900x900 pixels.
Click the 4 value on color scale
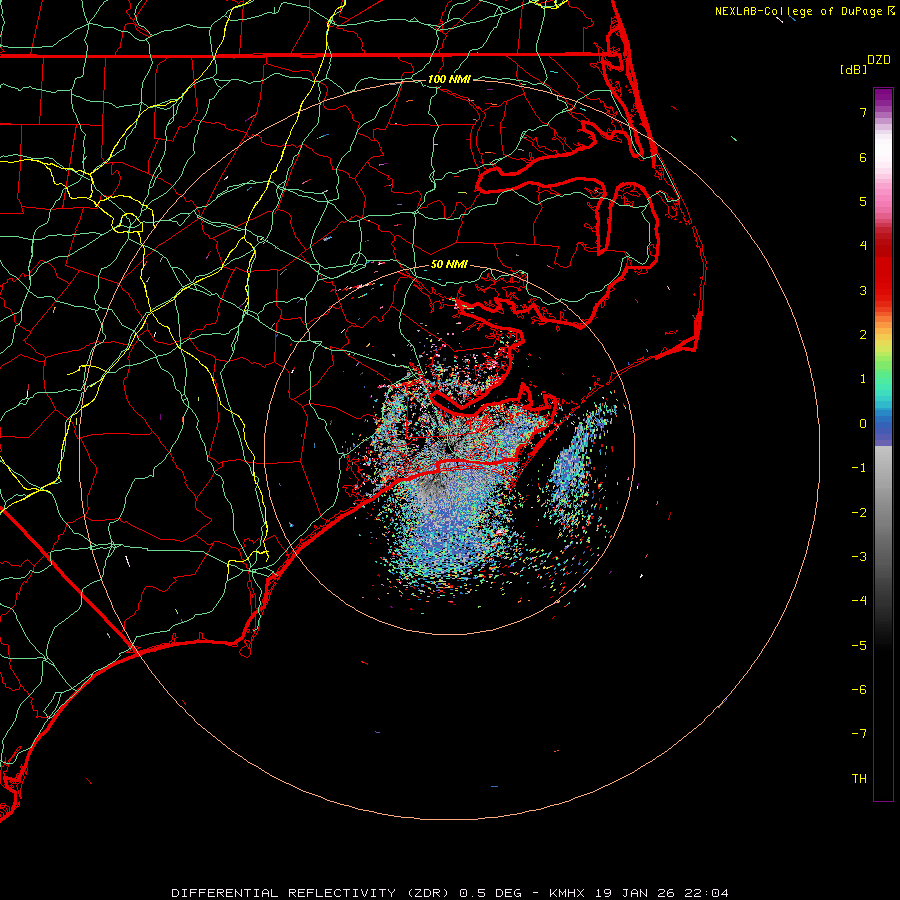coord(863,246)
